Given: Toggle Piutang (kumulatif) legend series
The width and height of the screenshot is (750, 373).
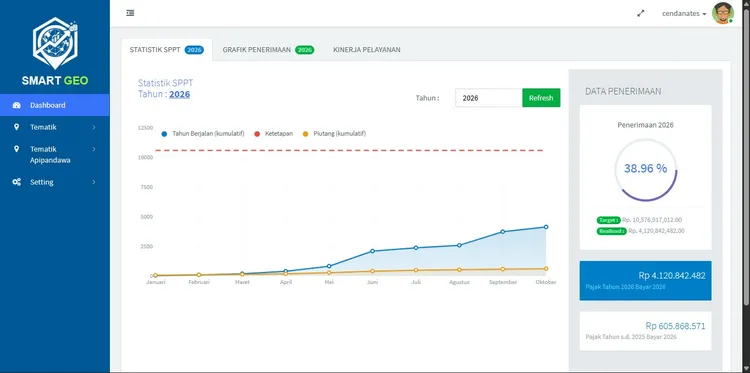Looking at the screenshot, I should tap(334, 134).
